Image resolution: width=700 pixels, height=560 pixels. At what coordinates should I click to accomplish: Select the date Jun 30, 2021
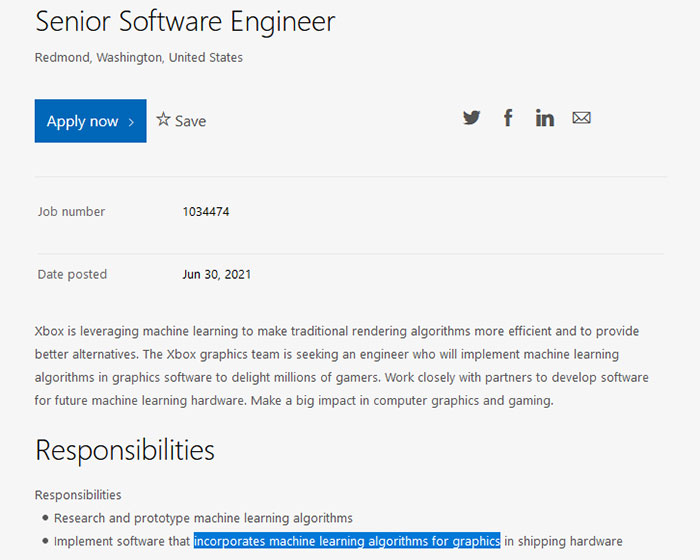[217, 274]
